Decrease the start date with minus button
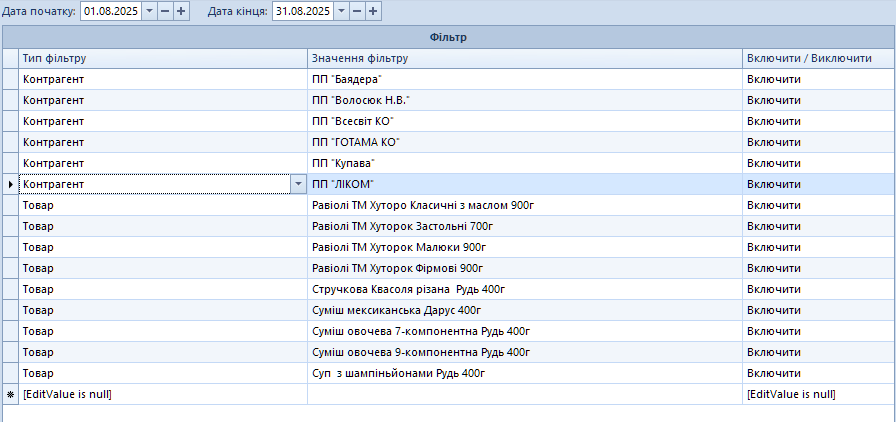This screenshot has height=422, width=896. click(x=165, y=11)
